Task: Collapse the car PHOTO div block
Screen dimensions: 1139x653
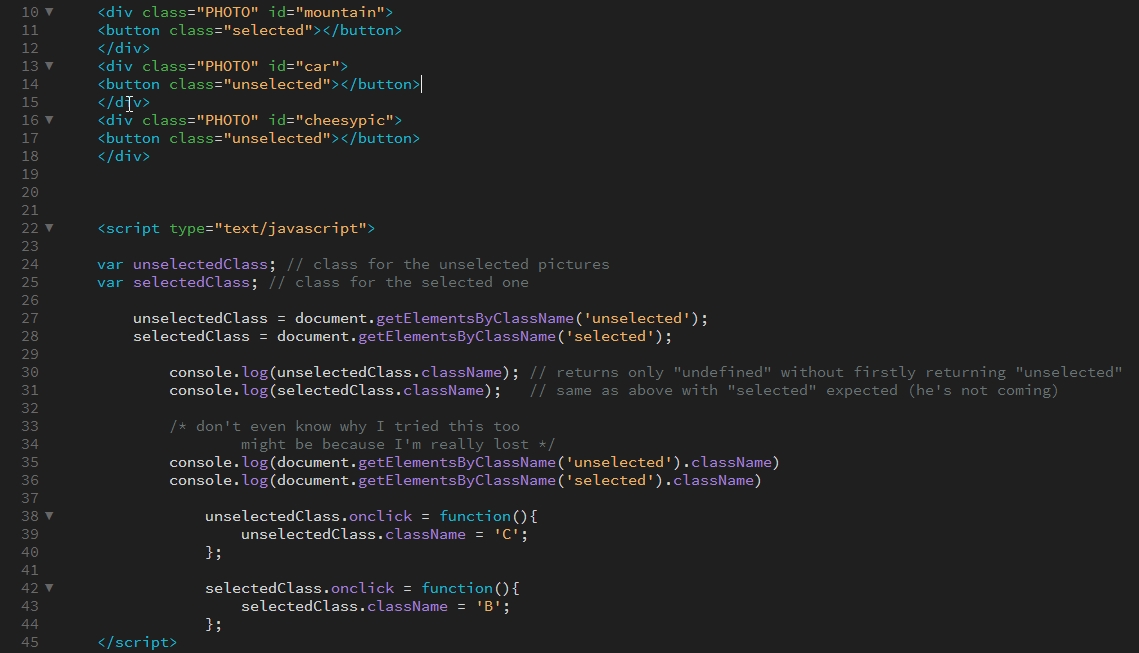Action: point(48,66)
